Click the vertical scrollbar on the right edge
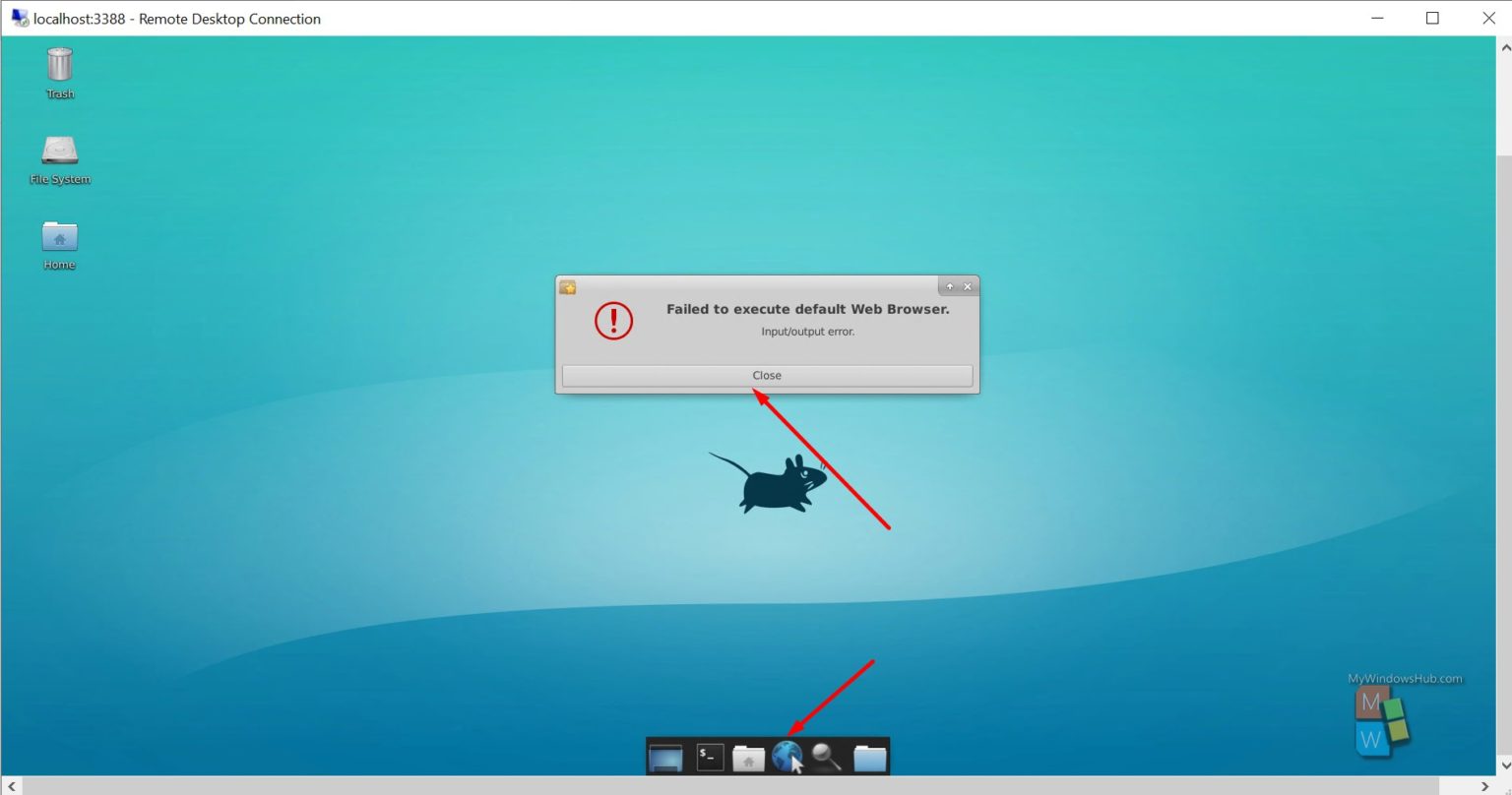The image size is (1512, 795). [x=1503, y=394]
